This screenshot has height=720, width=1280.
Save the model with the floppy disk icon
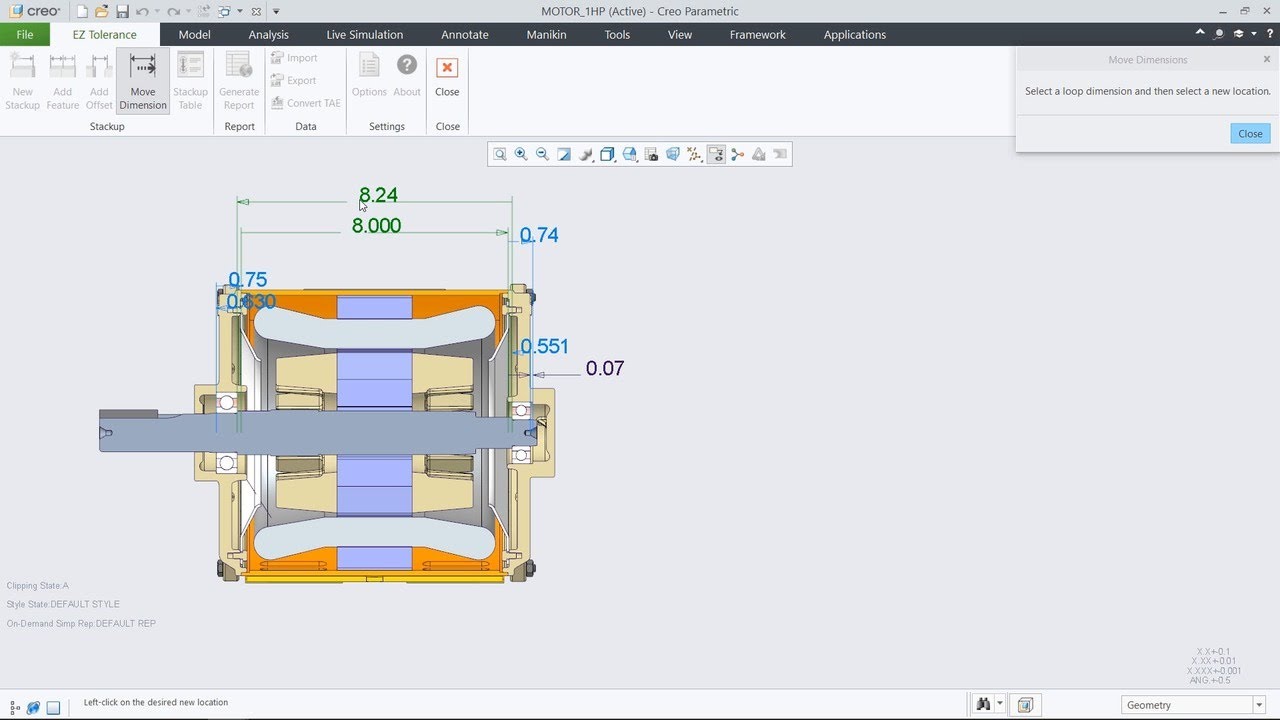[x=122, y=11]
